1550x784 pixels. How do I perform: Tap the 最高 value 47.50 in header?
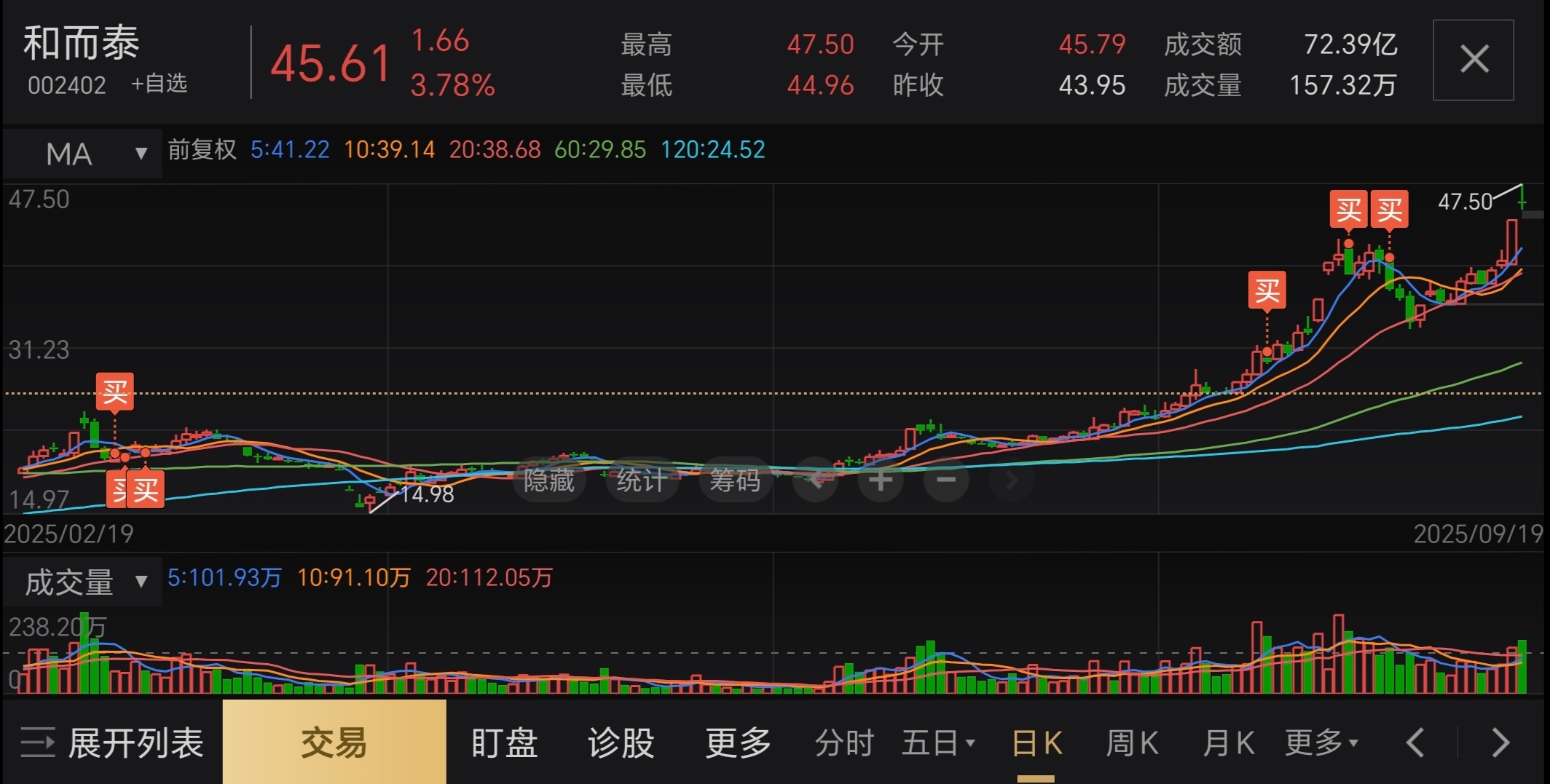coord(820,44)
